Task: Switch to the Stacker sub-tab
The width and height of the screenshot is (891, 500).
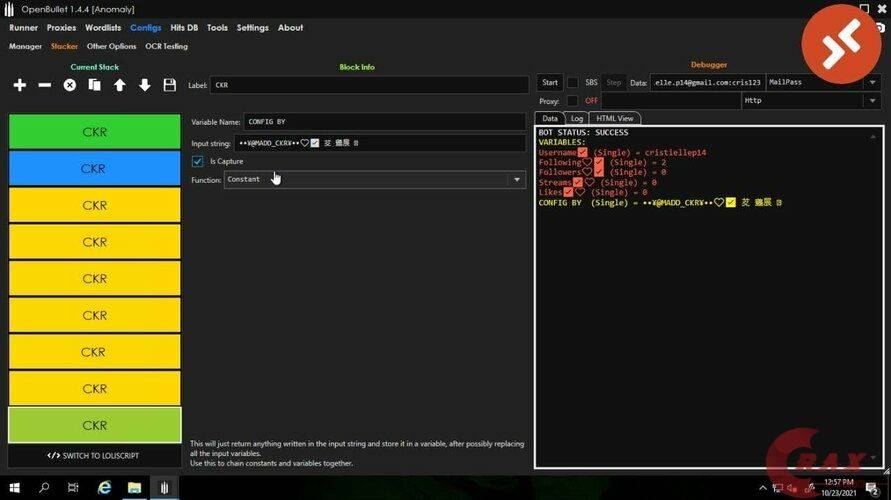Action: [64, 46]
